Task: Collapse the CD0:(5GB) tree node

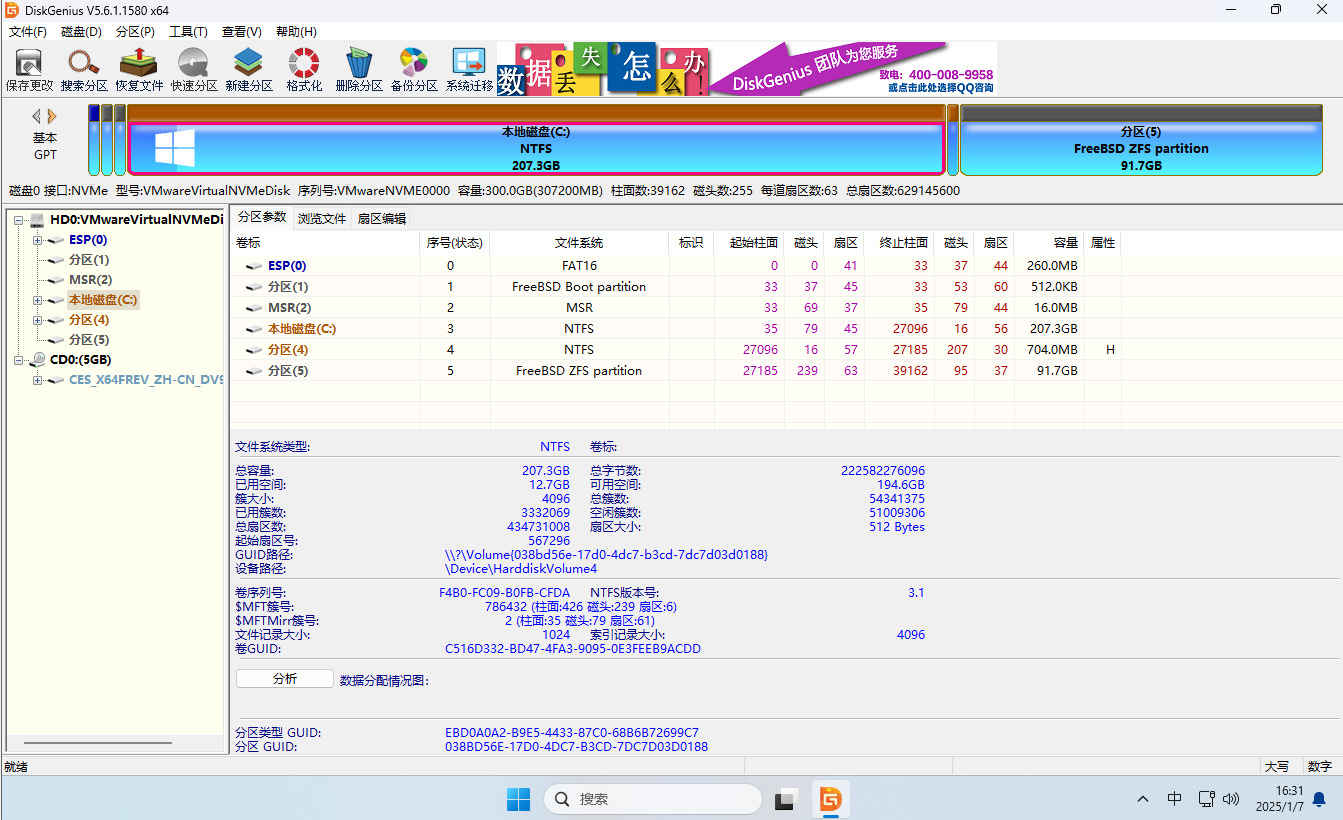Action: (x=18, y=360)
